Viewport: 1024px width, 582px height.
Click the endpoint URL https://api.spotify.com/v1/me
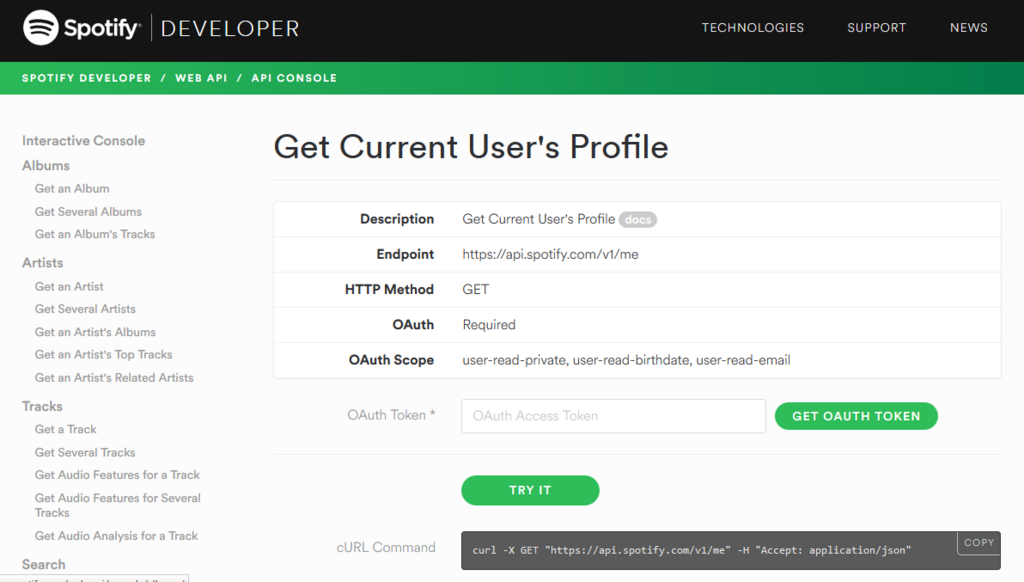click(551, 254)
